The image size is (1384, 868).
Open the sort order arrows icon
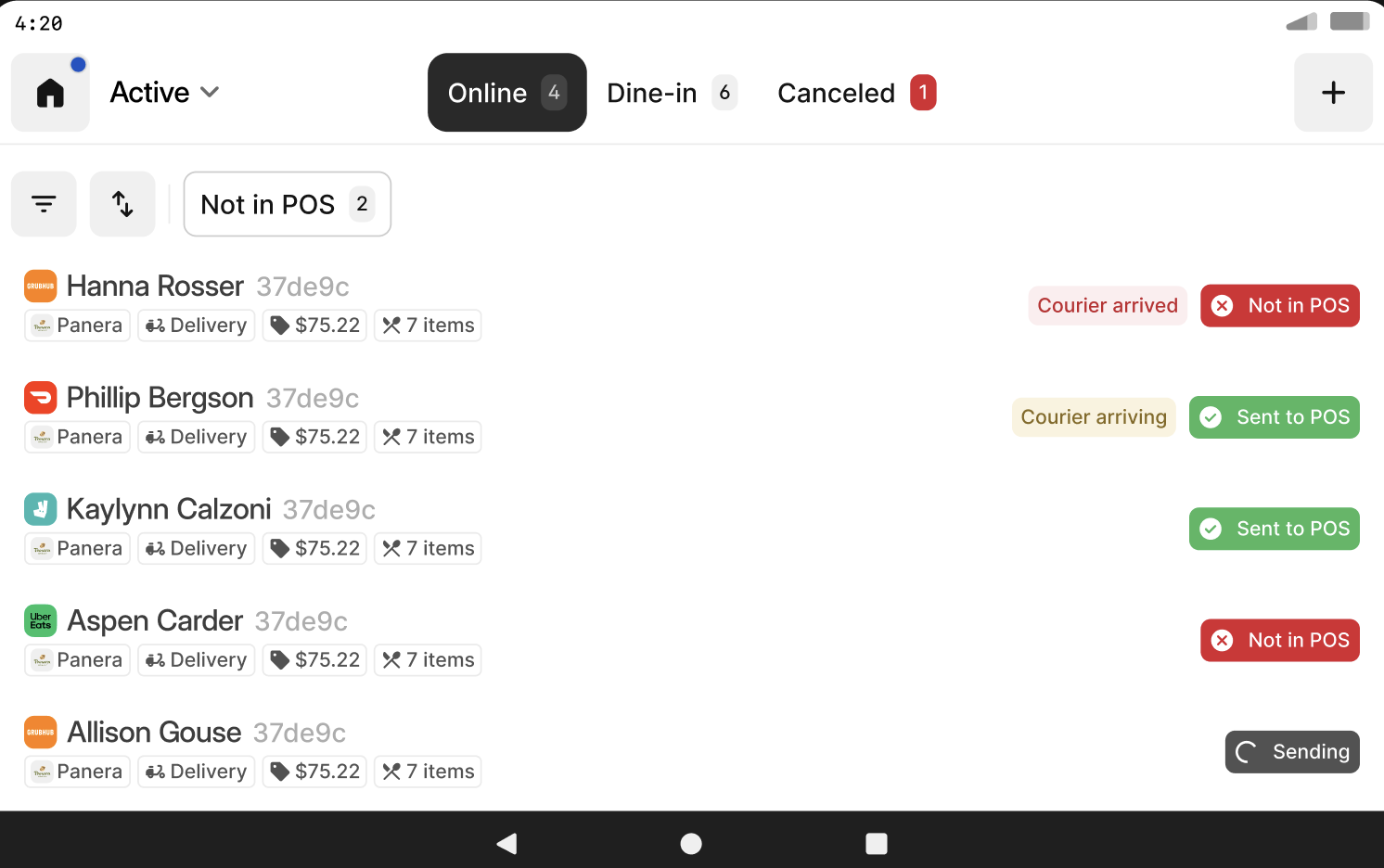coord(122,204)
